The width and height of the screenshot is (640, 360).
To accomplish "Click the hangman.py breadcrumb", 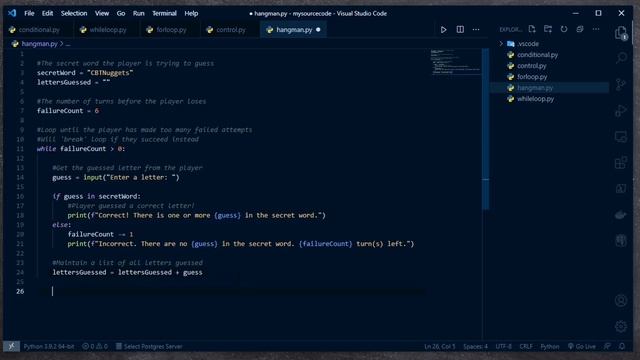I will [x=39, y=44].
